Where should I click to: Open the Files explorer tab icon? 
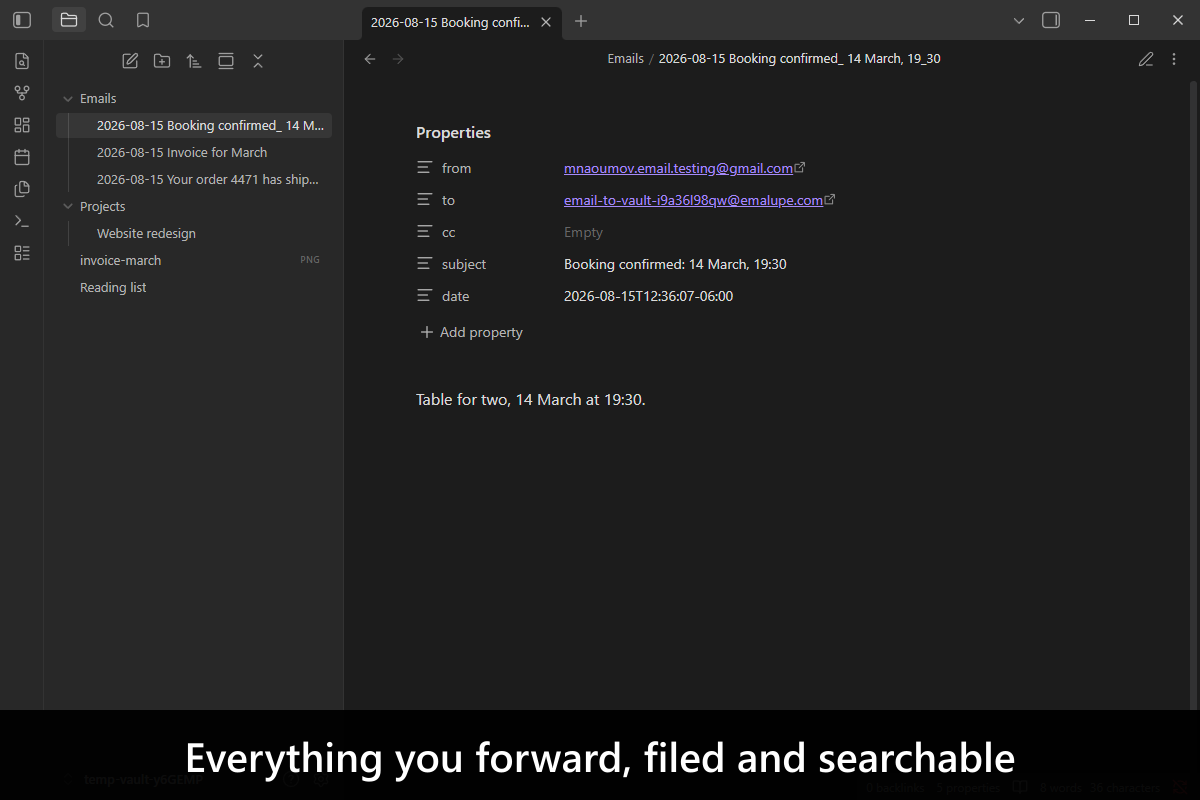(x=69, y=20)
